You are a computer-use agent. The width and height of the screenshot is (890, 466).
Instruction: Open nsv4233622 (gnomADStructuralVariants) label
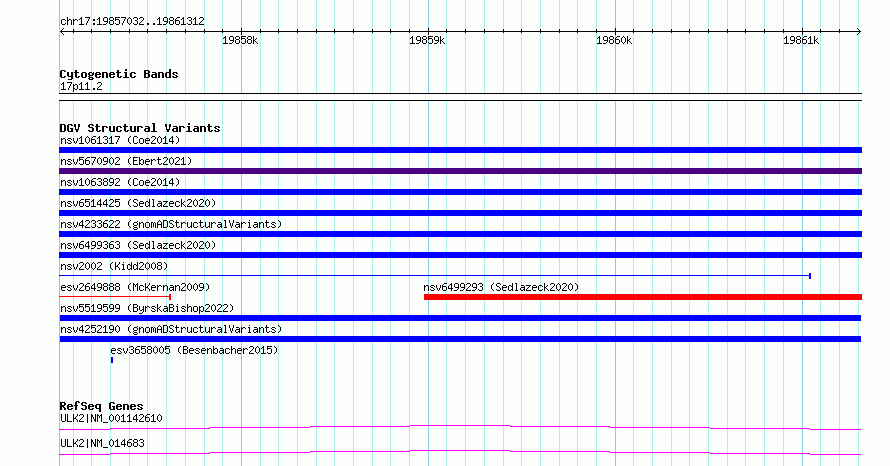171,224
